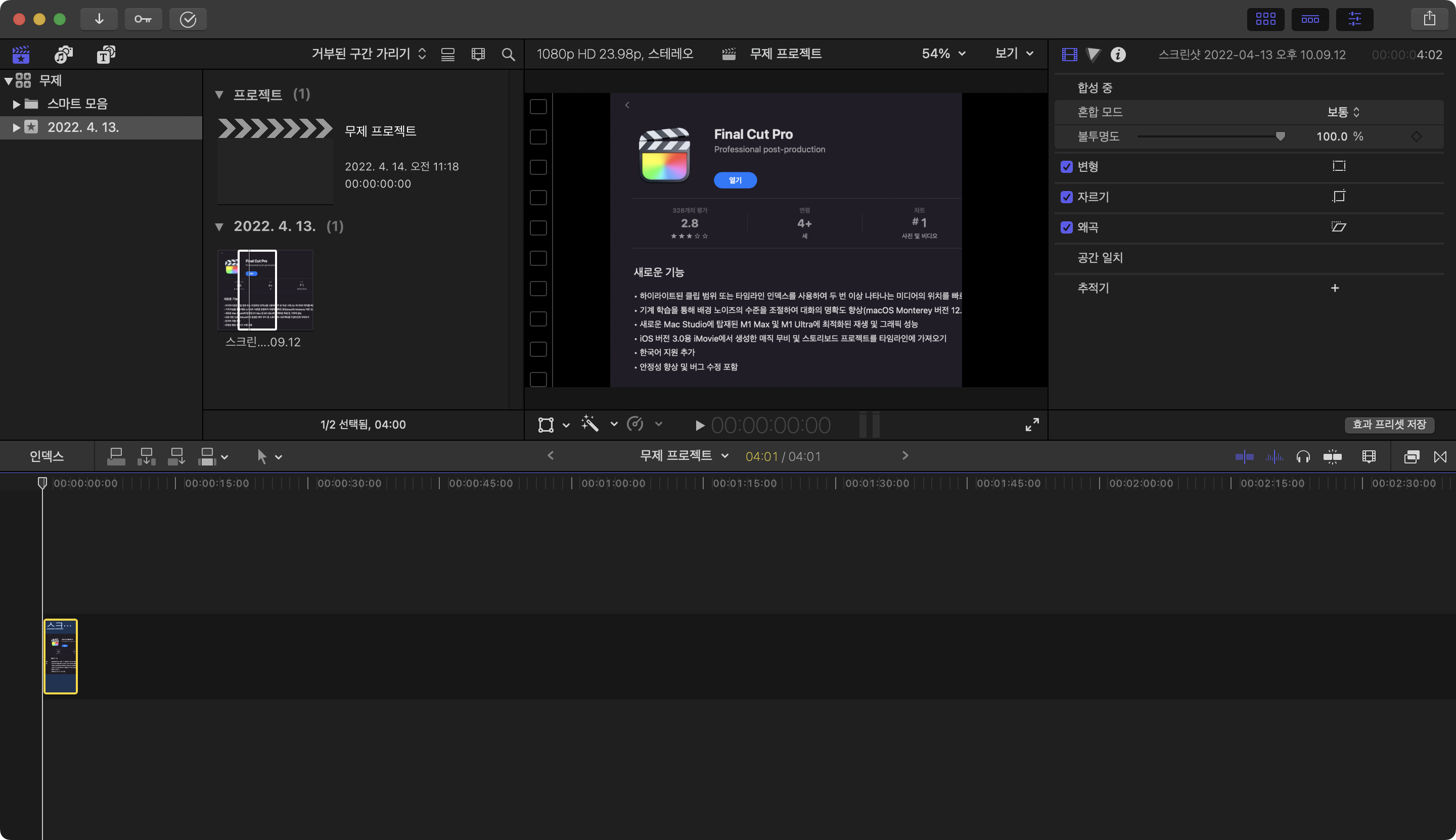The height and width of the screenshot is (840, 1456).
Task: Click the import media arrow button
Action: (x=99, y=19)
